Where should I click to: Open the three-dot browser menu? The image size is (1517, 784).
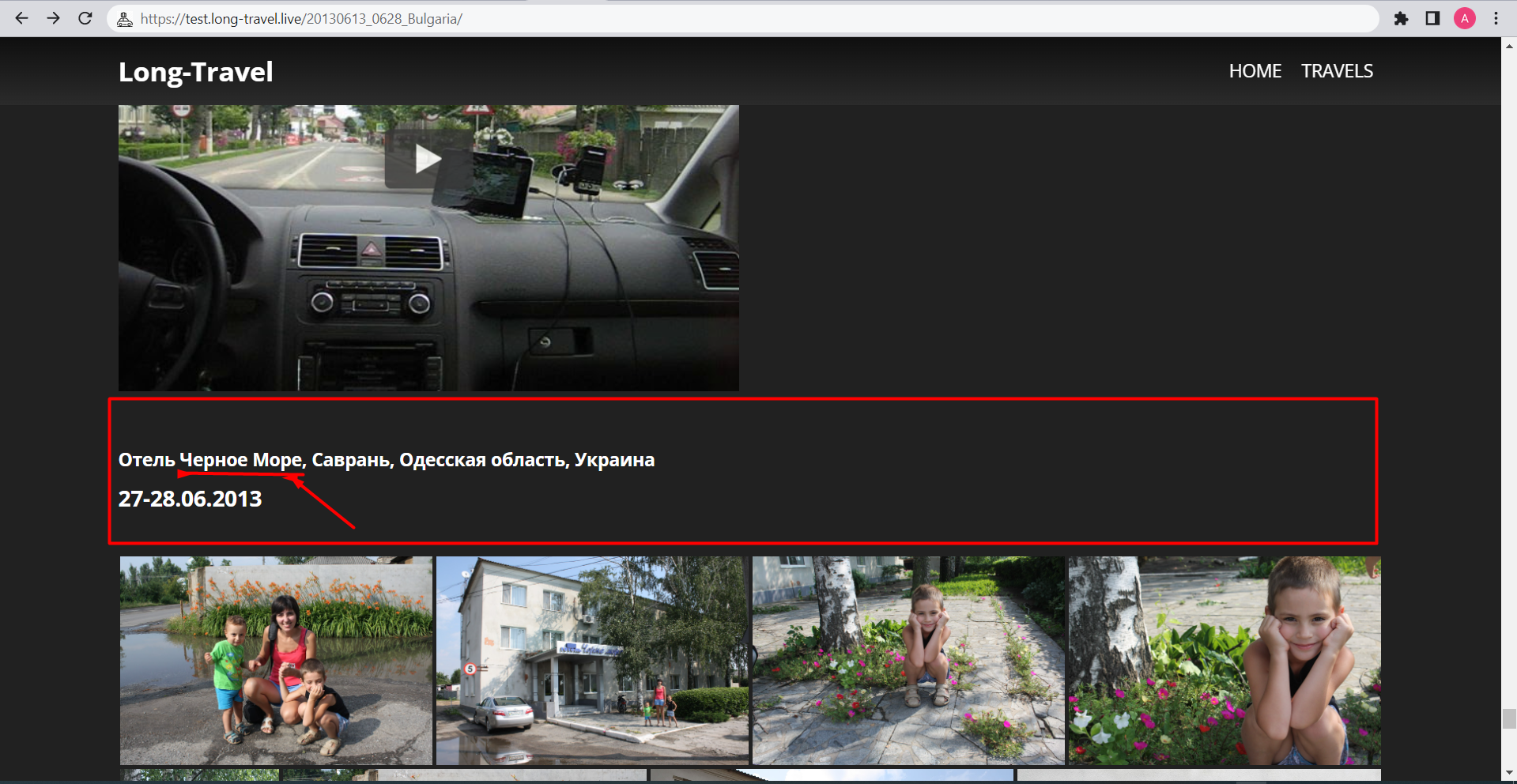click(1496, 18)
